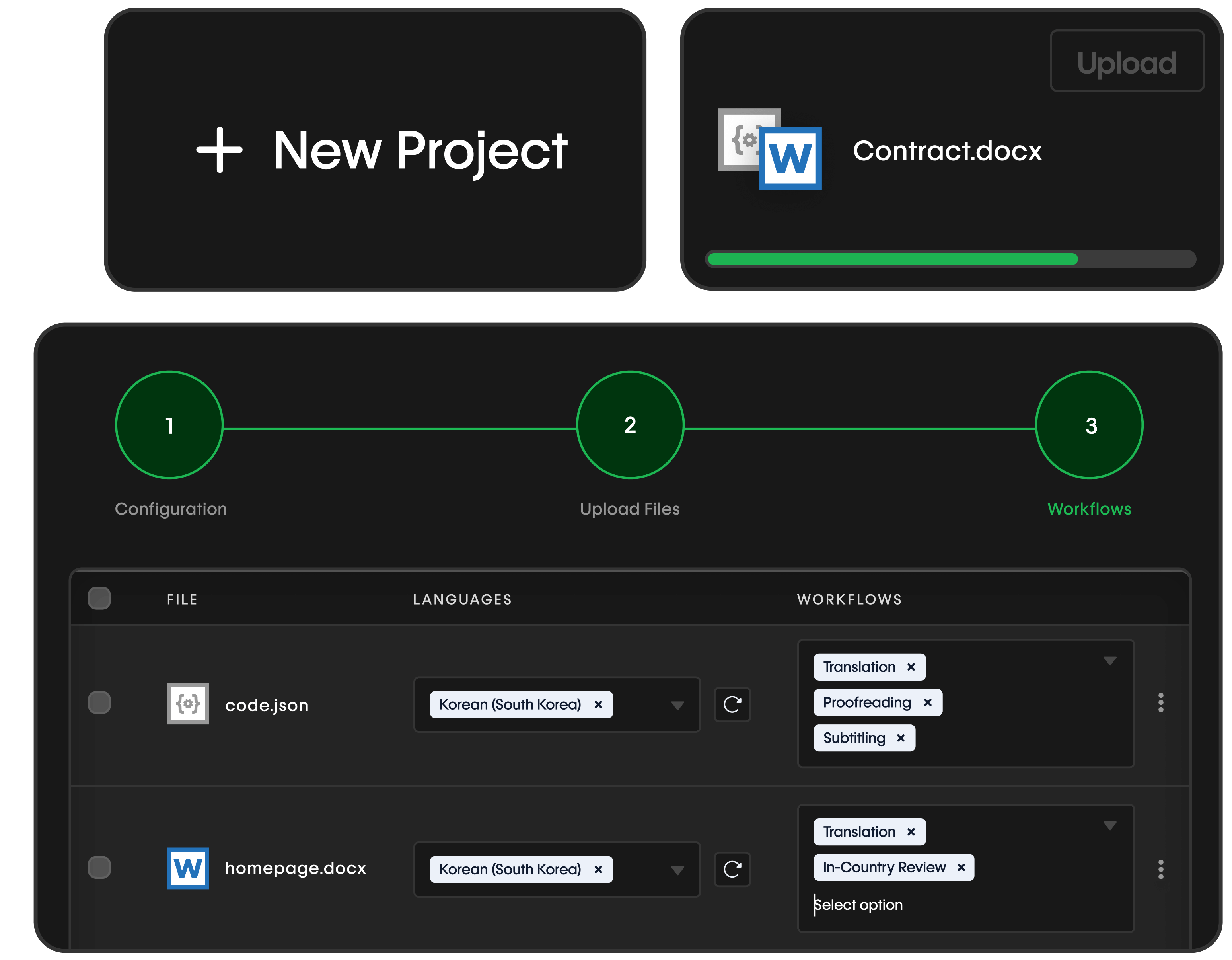The height and width of the screenshot is (960, 1232).
Task: Open three-dot menu for code.json row
Action: pos(1160,702)
